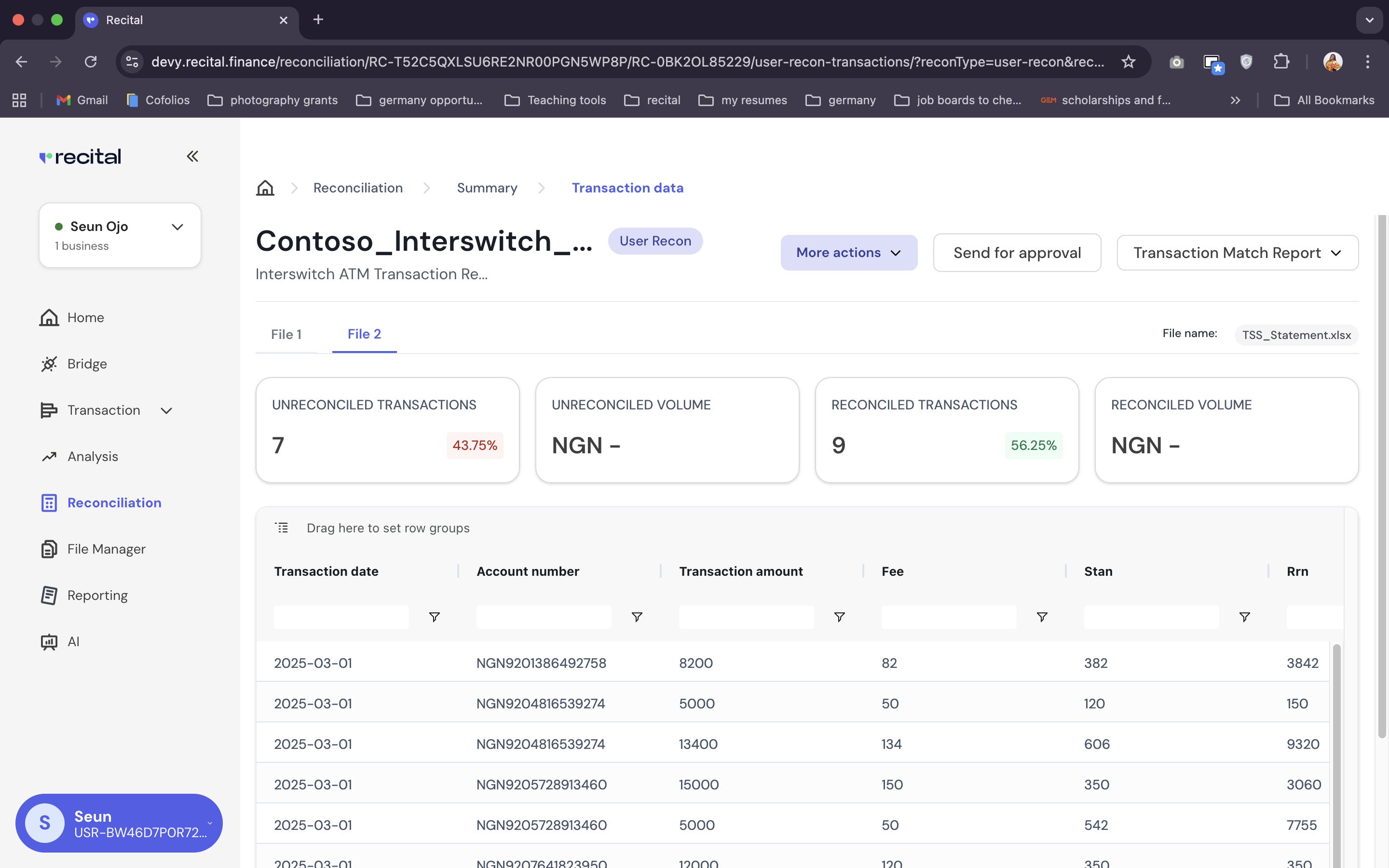Switch to the File 1 tab
This screenshot has height=868, width=1389.
click(x=286, y=334)
